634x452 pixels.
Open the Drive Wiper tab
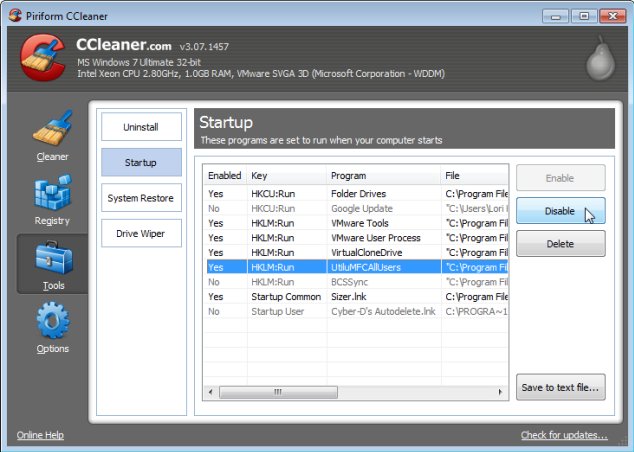(141, 234)
